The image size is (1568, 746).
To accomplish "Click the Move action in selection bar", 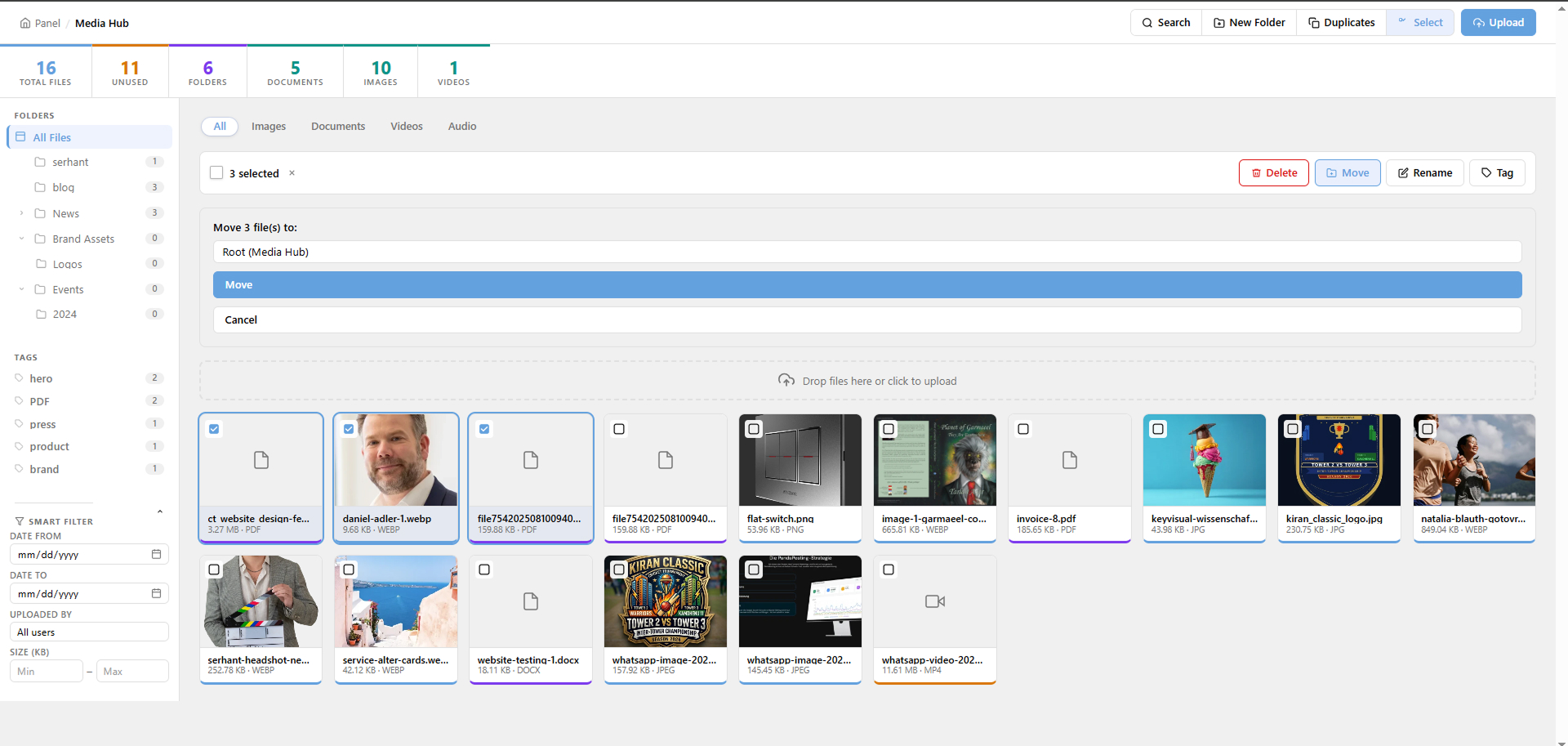I will [1347, 173].
